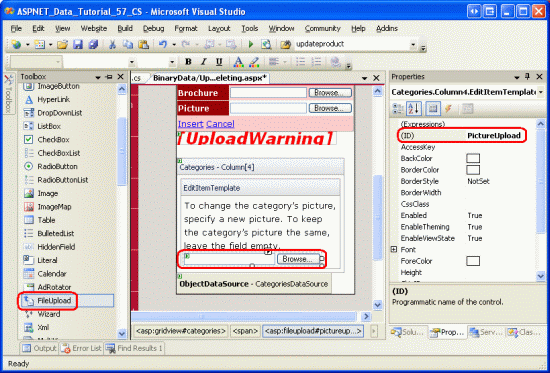Close the BinaryData aspx document tab

click(x=376, y=78)
